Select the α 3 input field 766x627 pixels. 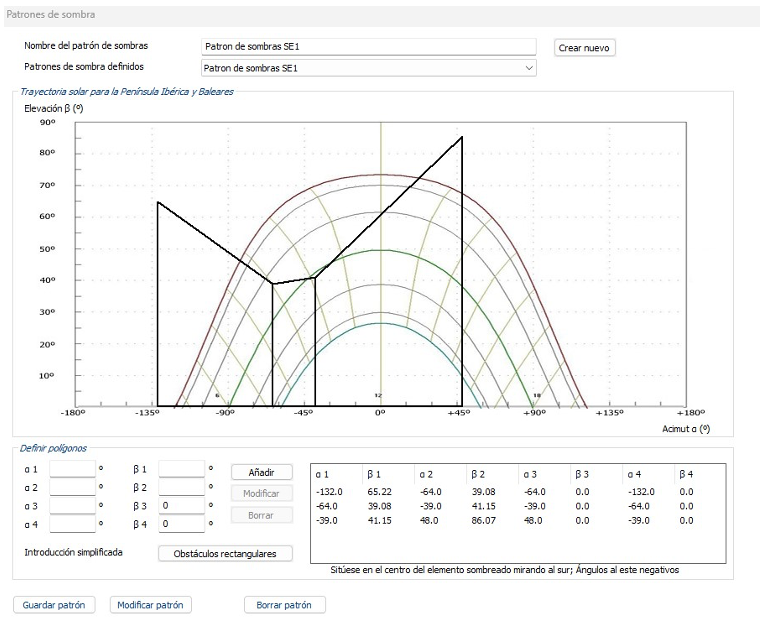(72, 506)
